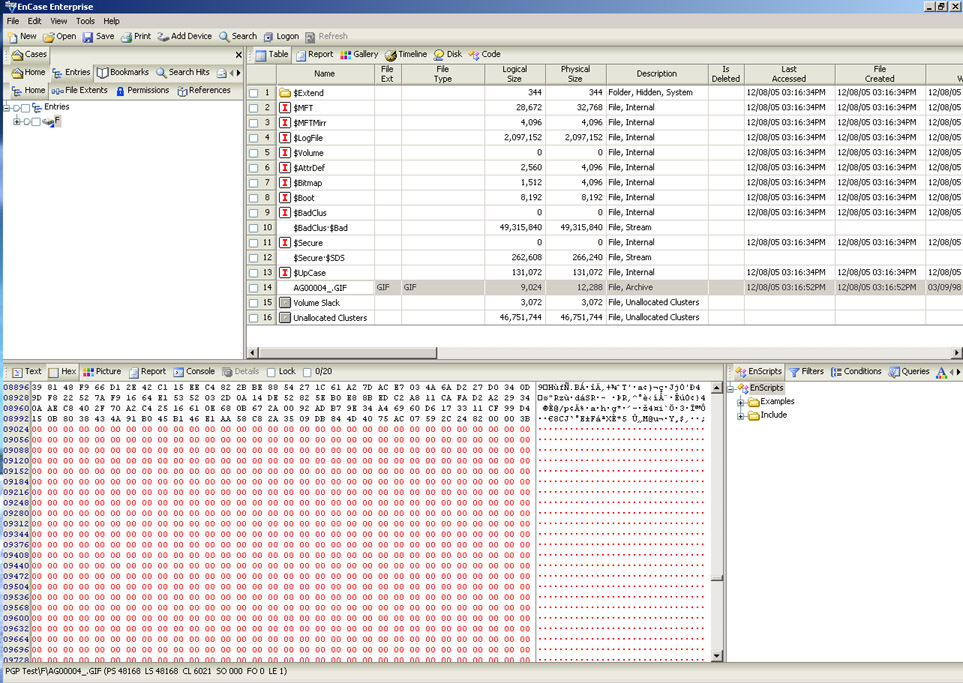Tick the checkbox for row 8 $Boot
The height and width of the screenshot is (683, 963).
pyautogui.click(x=254, y=198)
